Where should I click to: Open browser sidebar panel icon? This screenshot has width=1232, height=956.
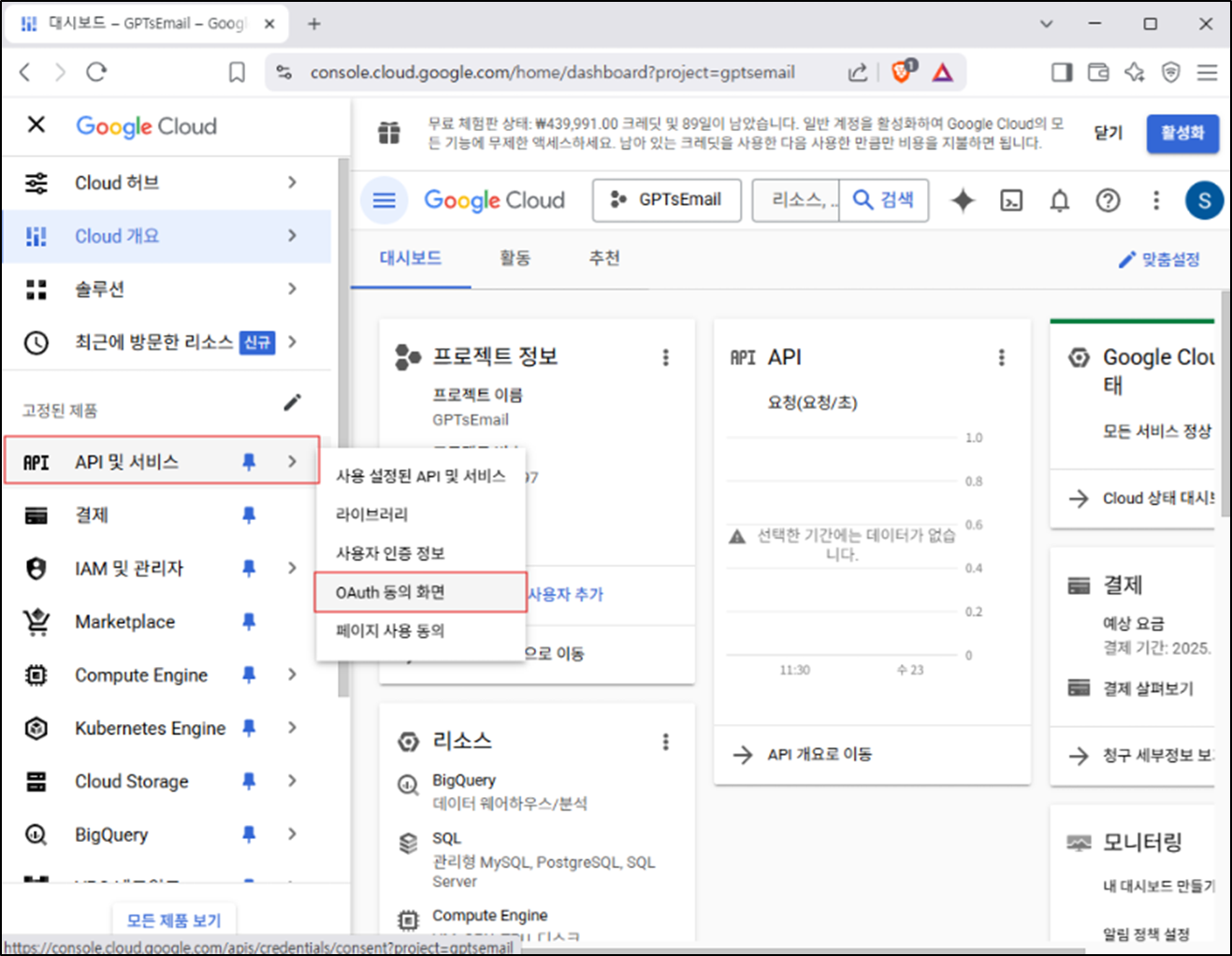tap(1062, 72)
